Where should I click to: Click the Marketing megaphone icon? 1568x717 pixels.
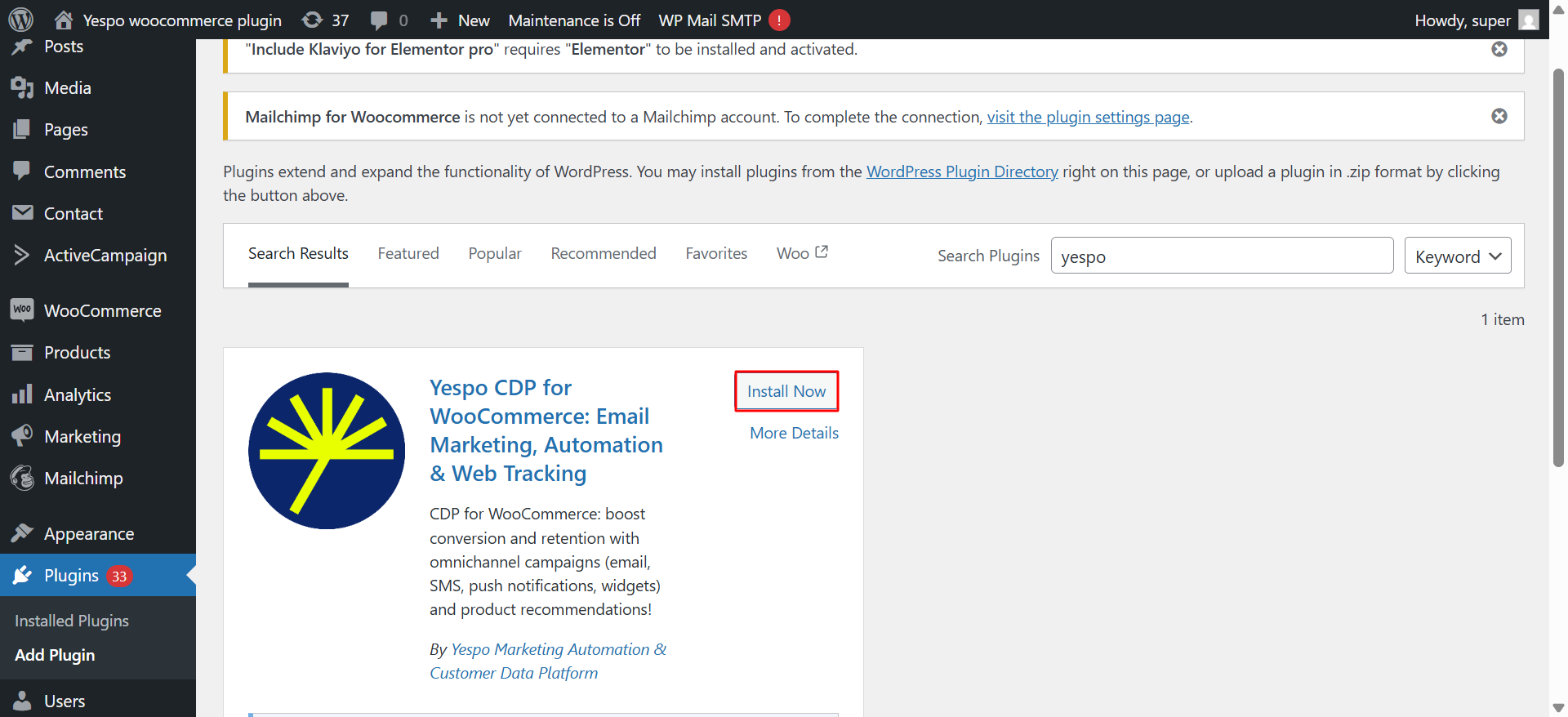(x=22, y=436)
